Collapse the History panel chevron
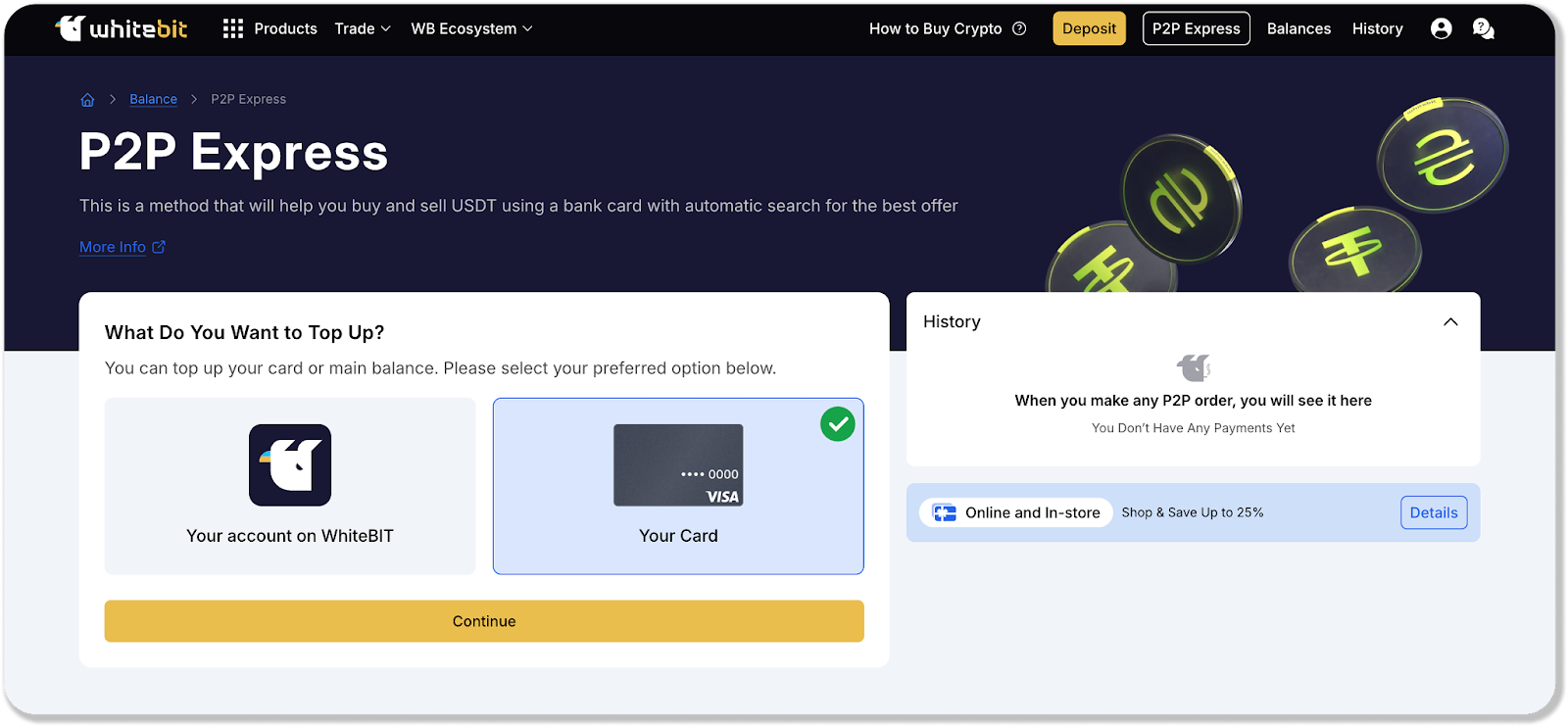Image resolution: width=1568 pixels, height=727 pixels. tap(1450, 321)
